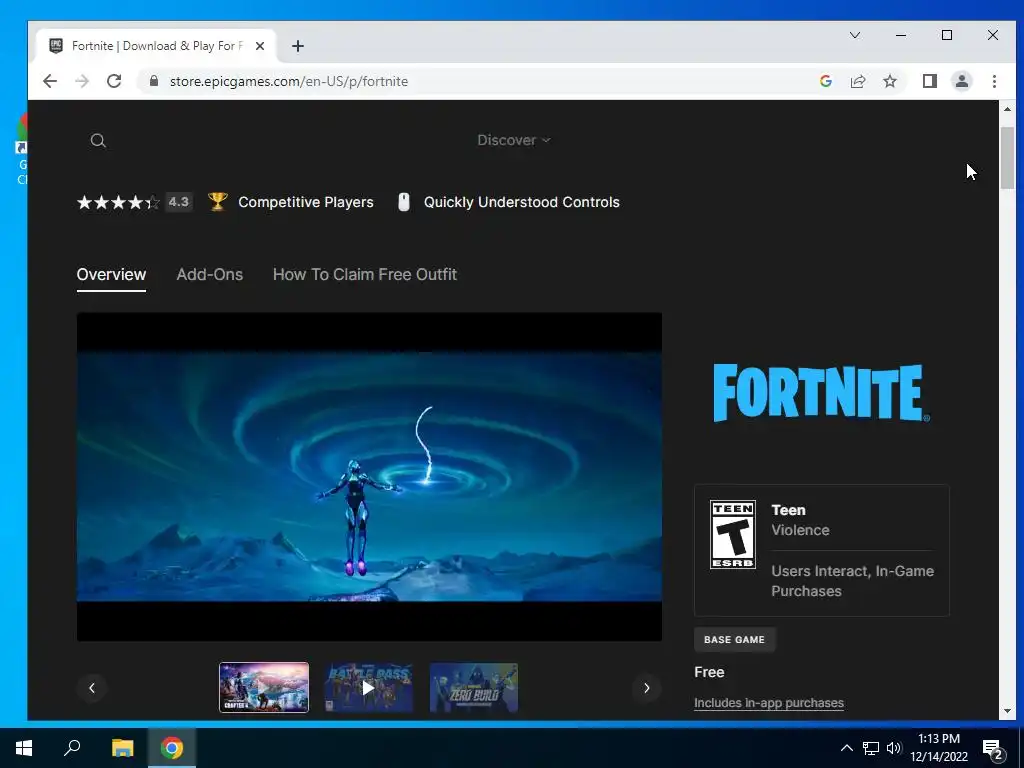1024x768 pixels.
Task: Click the BASE GAME tag
Action: tap(735, 639)
